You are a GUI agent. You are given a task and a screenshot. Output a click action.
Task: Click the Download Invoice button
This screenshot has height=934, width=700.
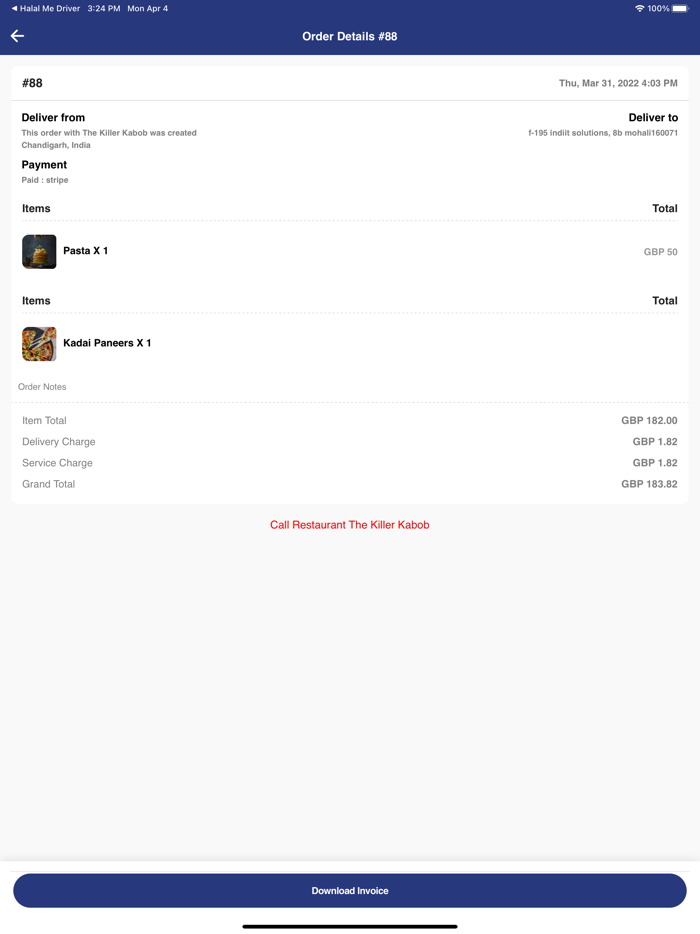pyautogui.click(x=350, y=891)
